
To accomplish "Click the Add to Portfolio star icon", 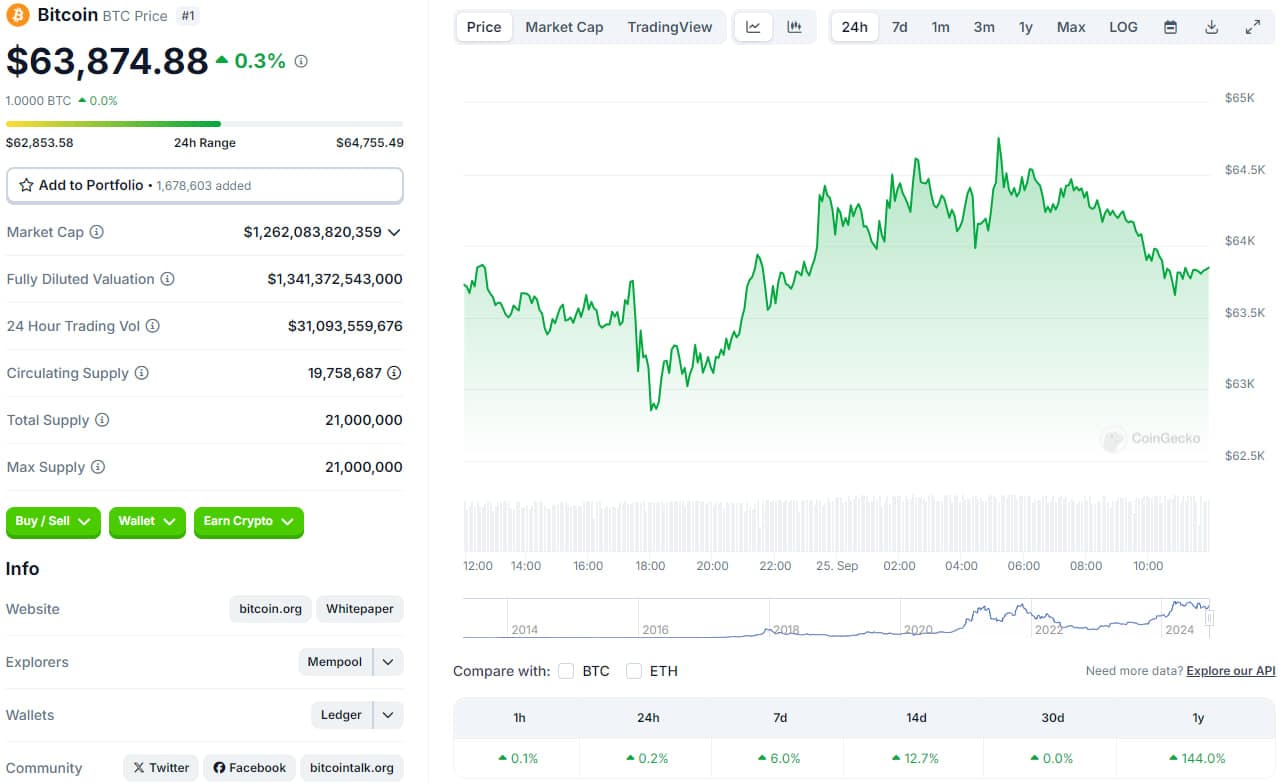I will click(26, 185).
